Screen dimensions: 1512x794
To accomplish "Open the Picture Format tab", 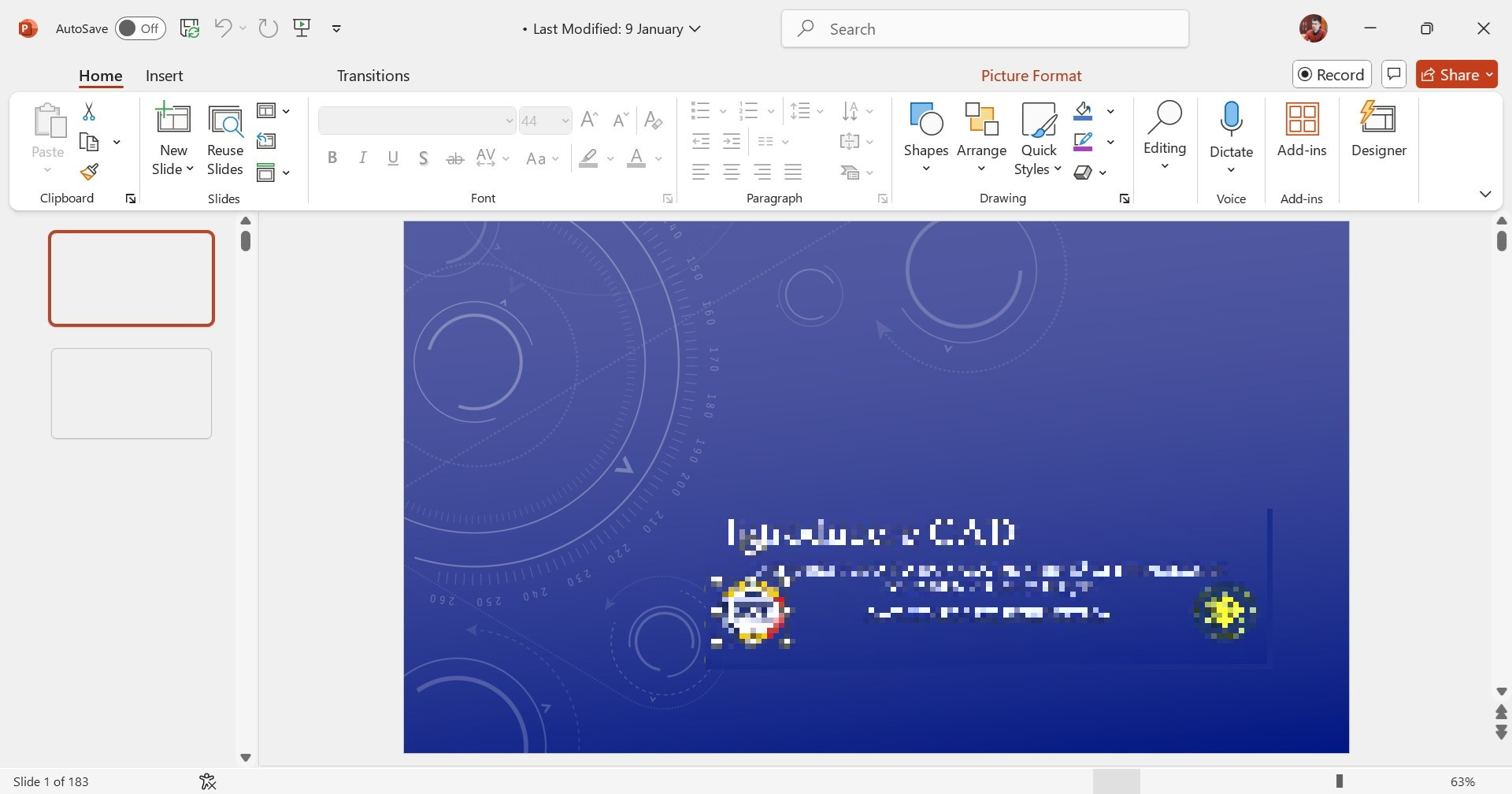I will pyautogui.click(x=1032, y=76).
